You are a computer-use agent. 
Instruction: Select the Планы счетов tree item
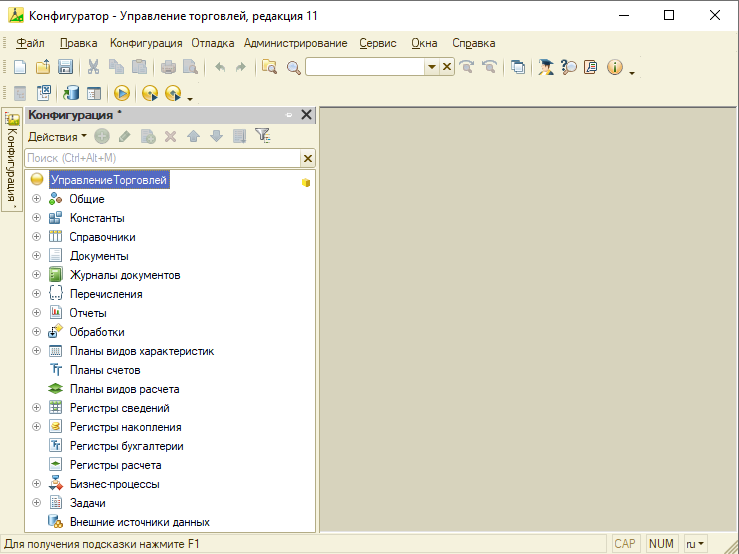point(105,370)
